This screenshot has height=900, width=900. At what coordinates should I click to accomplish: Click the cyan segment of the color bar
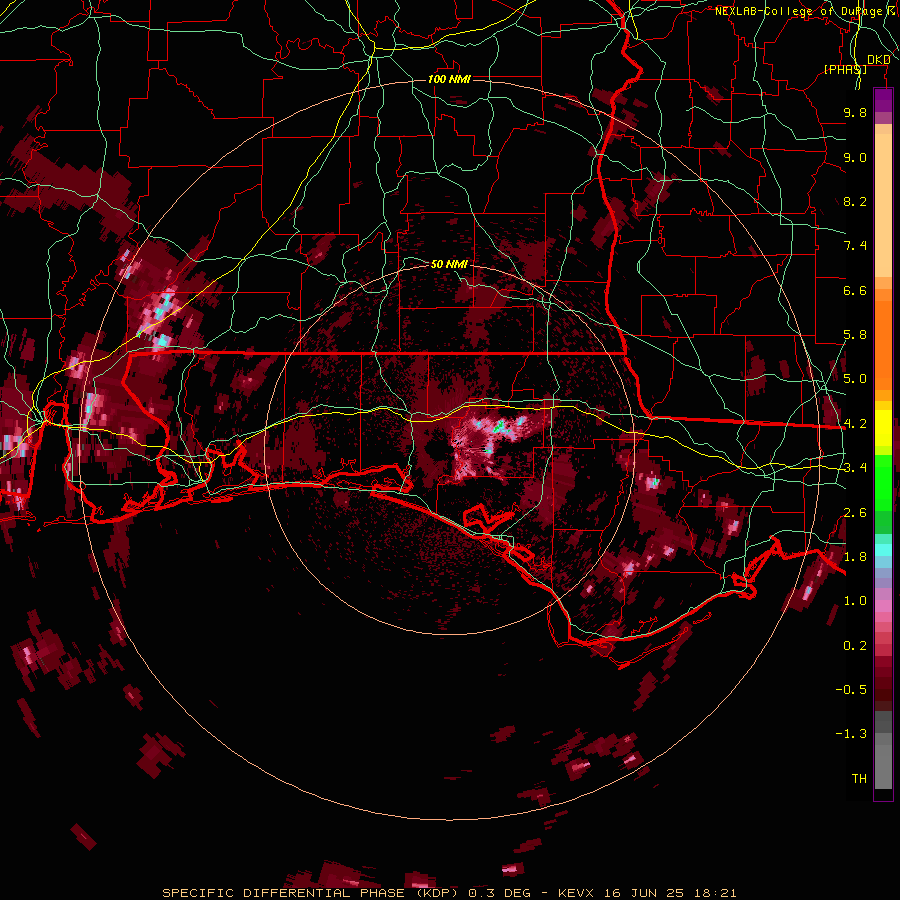(x=883, y=550)
